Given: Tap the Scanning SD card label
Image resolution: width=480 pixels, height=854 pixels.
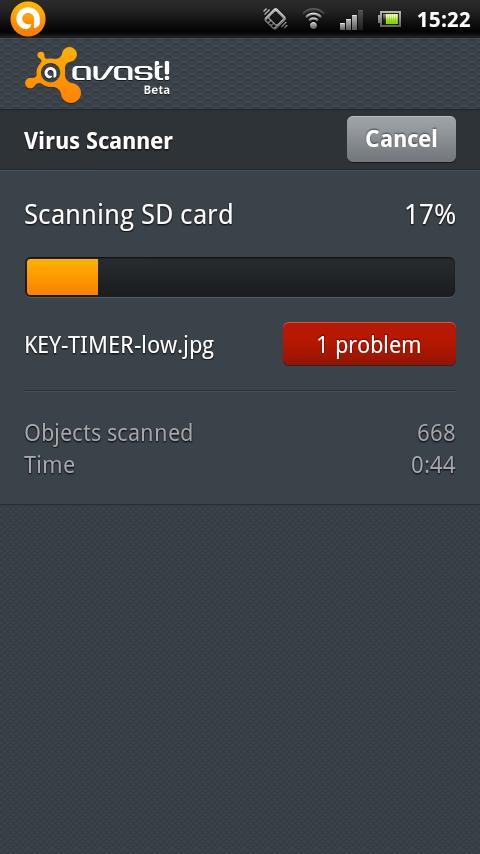Looking at the screenshot, I should coord(129,215).
